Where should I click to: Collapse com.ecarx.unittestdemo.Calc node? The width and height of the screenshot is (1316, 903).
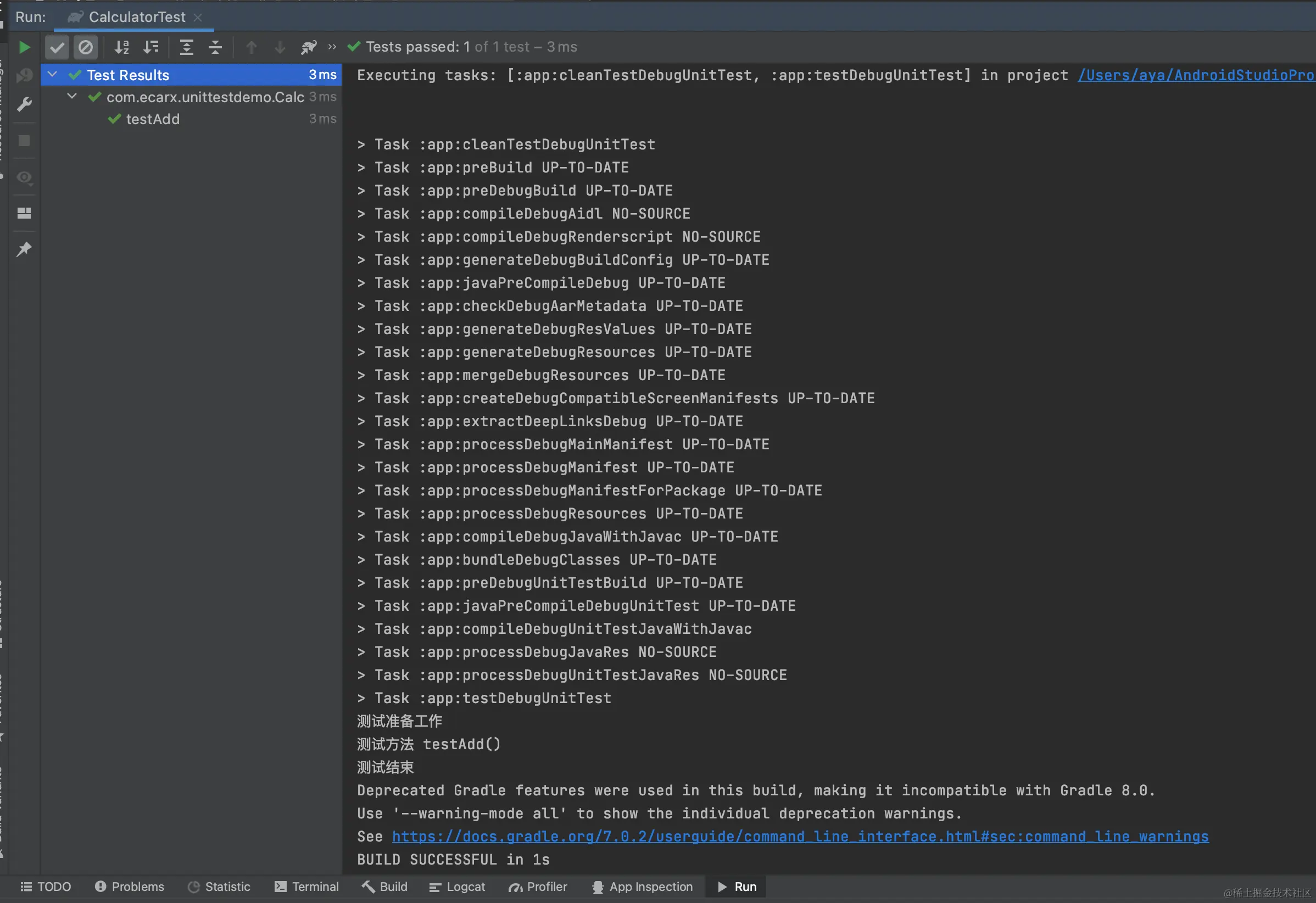click(72, 96)
